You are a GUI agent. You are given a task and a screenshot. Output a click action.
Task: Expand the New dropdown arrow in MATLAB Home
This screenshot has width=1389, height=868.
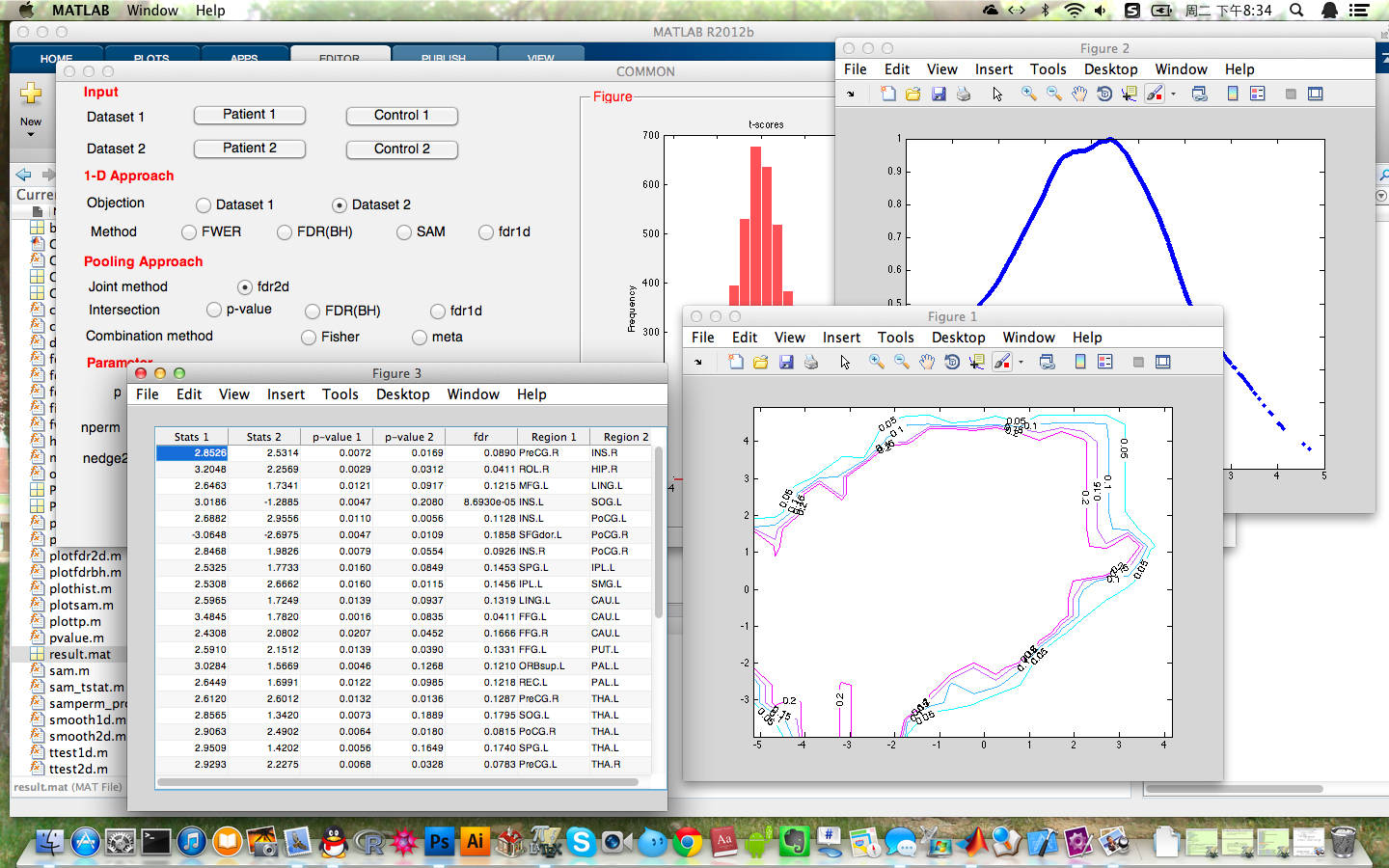click(31, 134)
